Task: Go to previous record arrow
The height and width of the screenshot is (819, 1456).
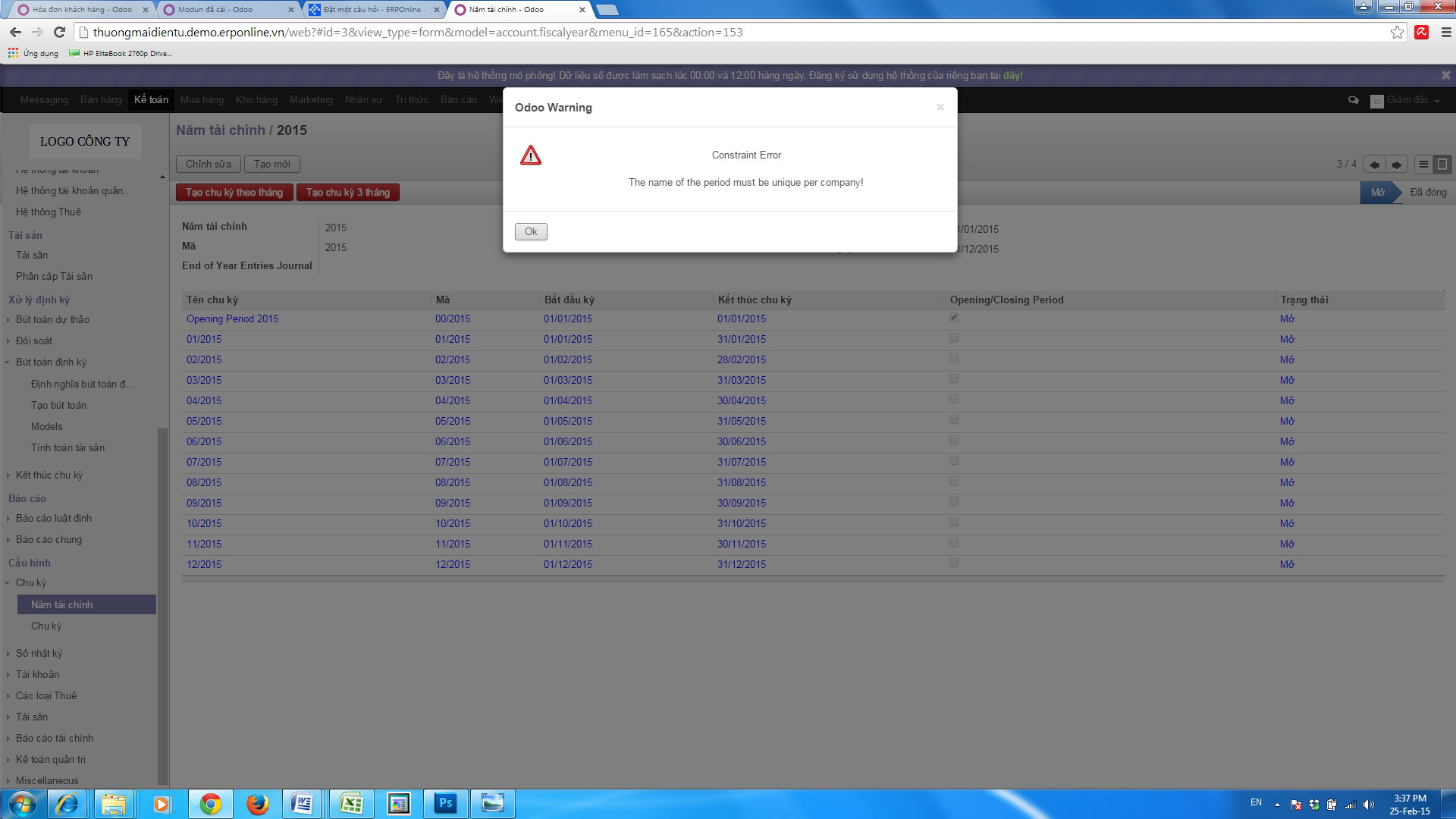Action: [1374, 165]
